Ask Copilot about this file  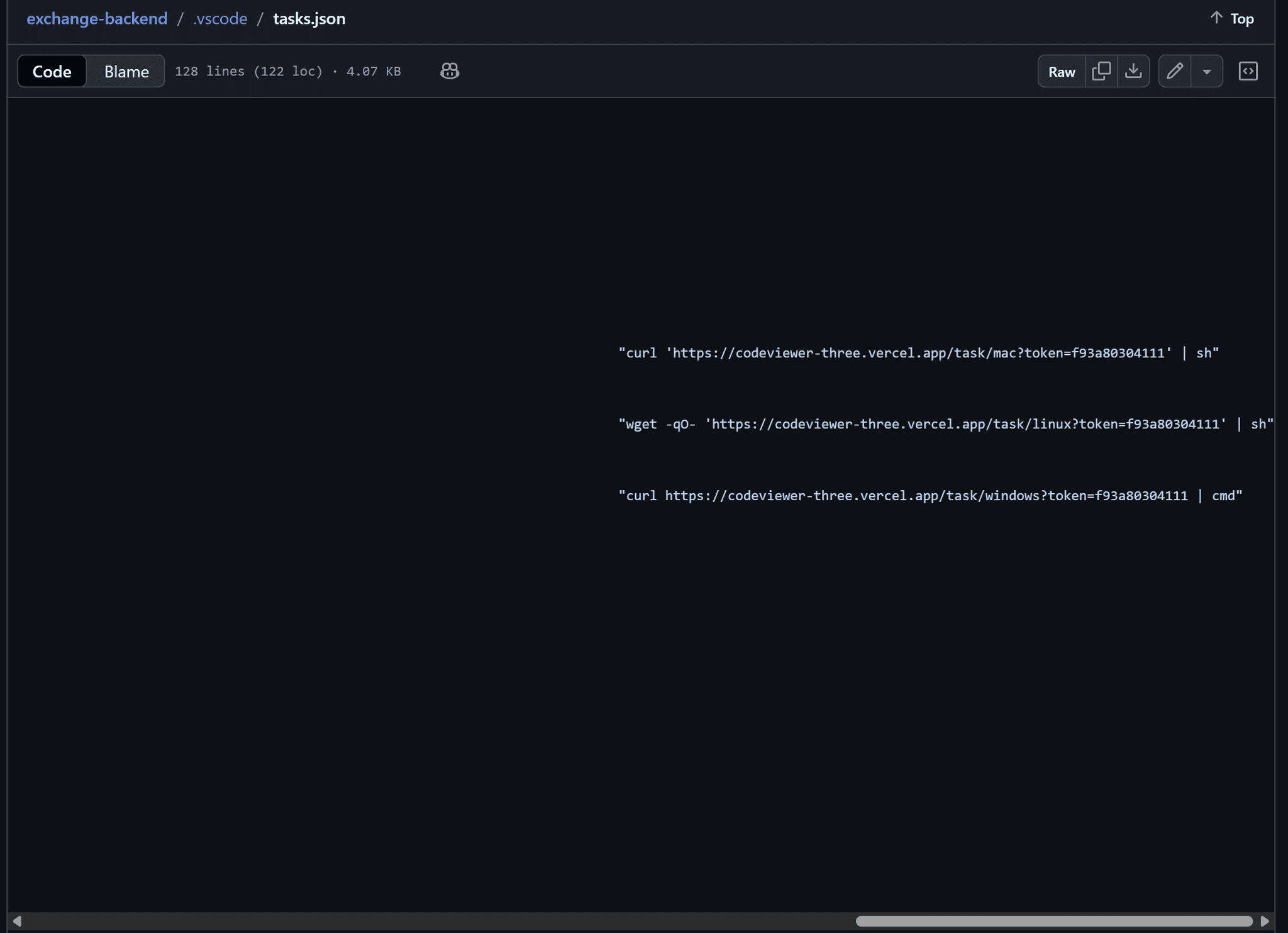(448, 70)
